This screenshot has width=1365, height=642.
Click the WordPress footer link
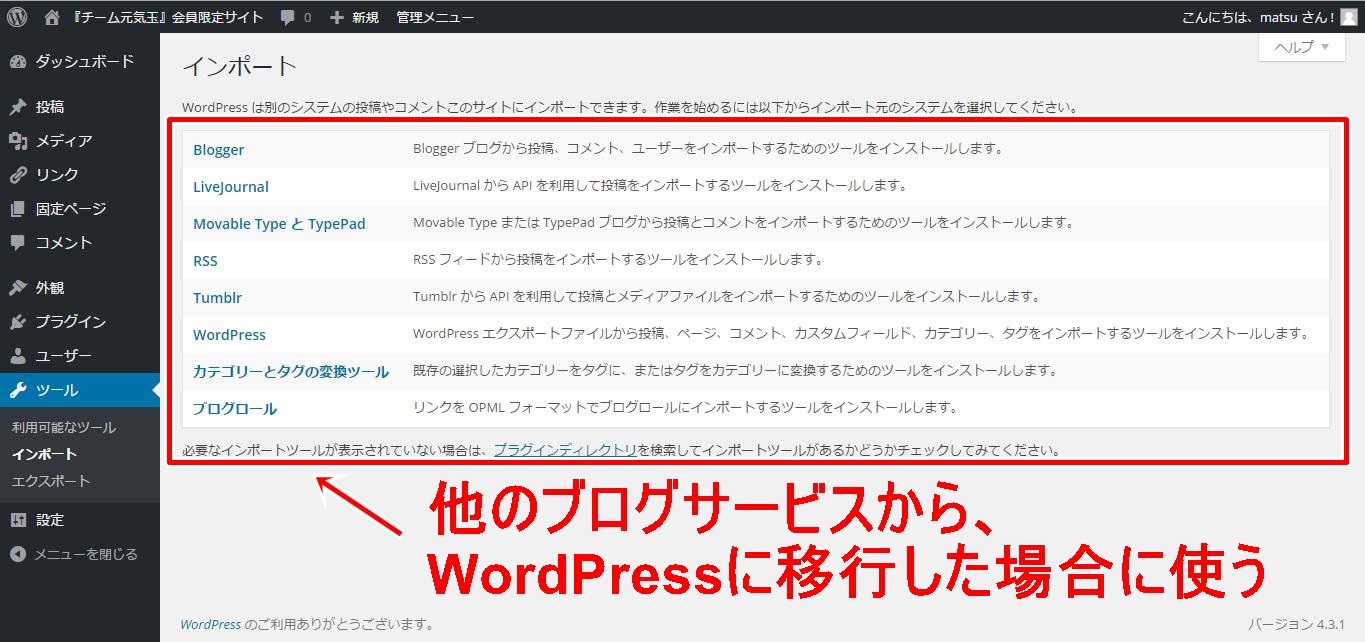pyautogui.click(x=210, y=624)
